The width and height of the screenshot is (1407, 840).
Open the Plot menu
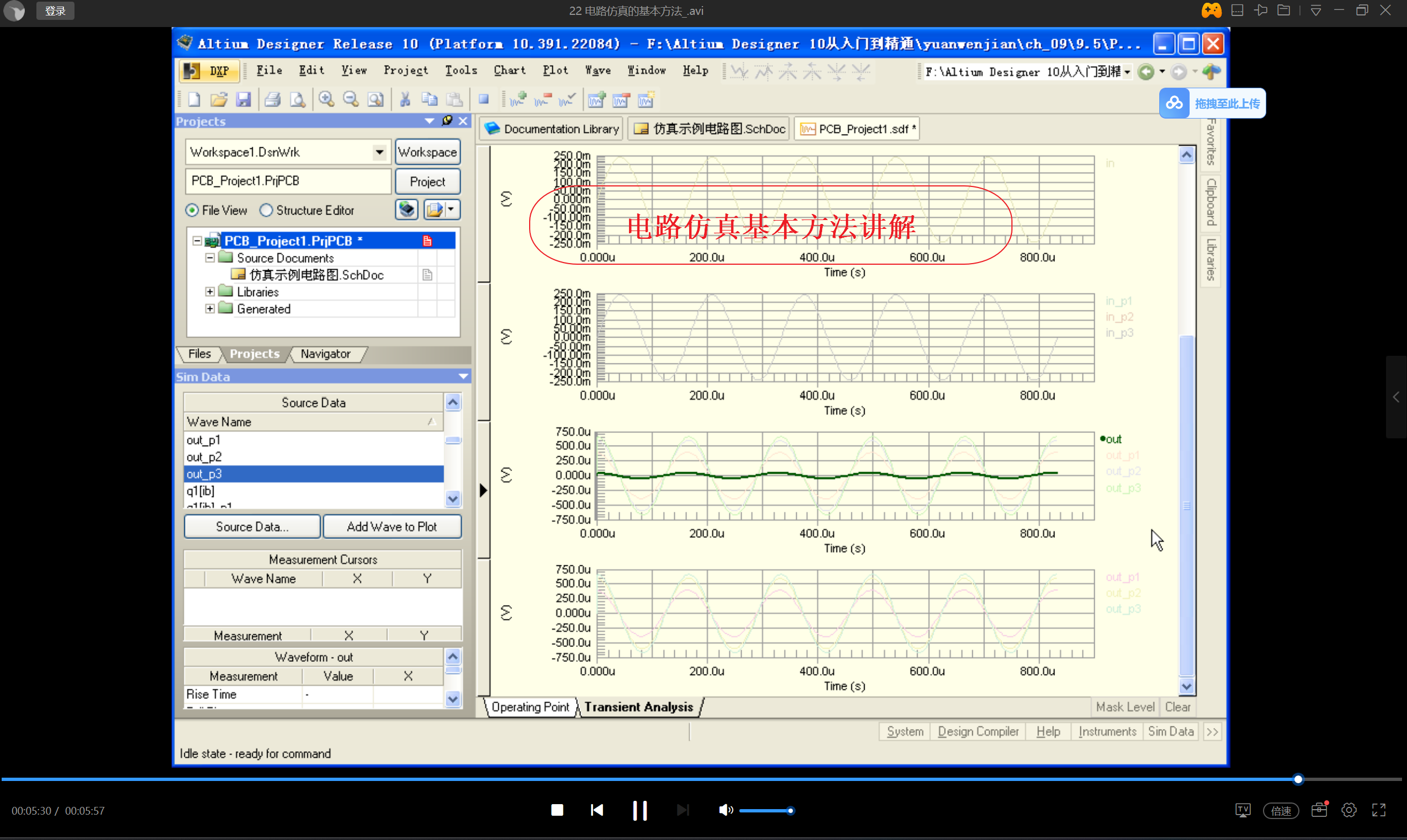click(556, 70)
